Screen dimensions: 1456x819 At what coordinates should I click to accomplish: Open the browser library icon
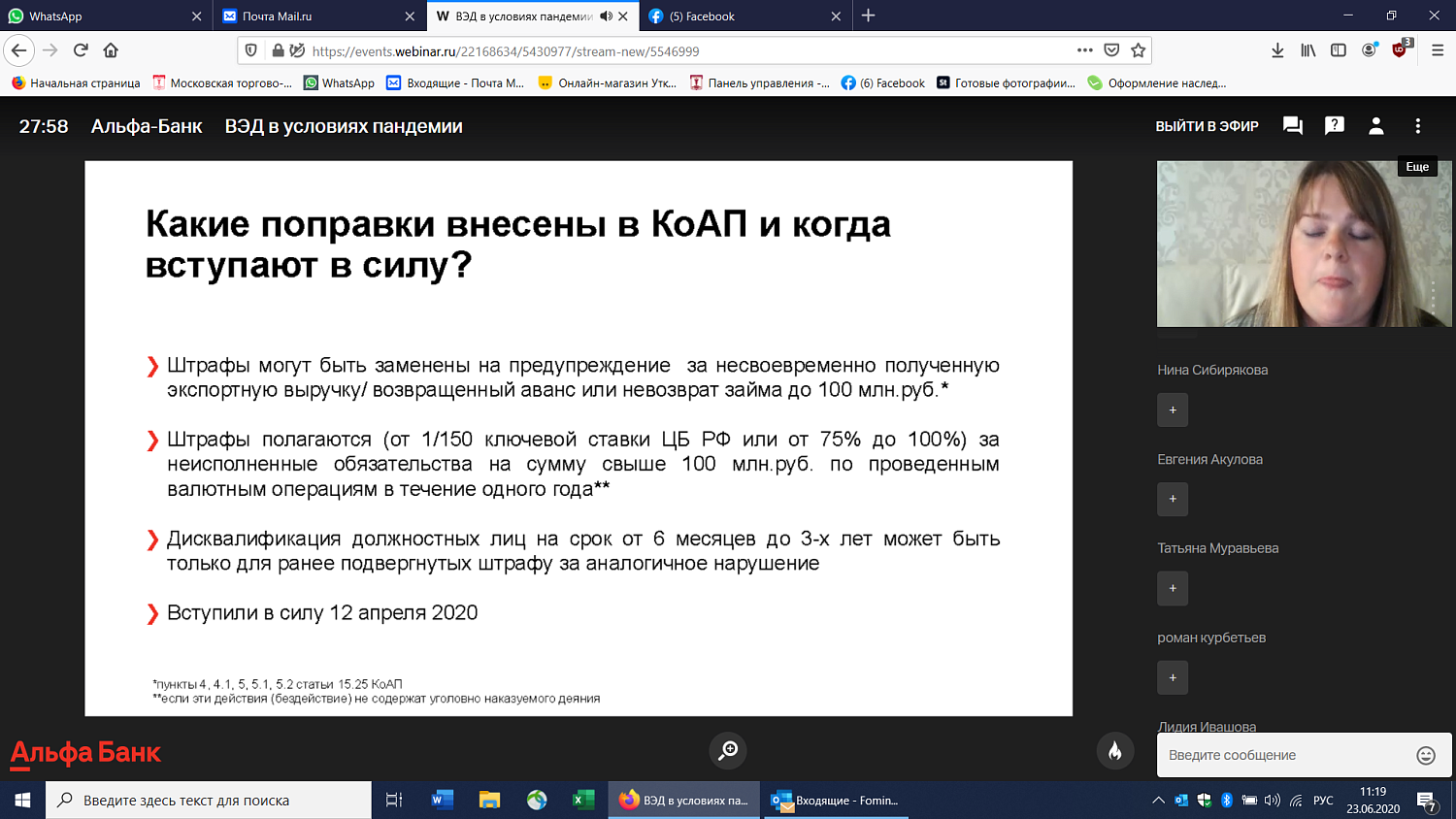pyautogui.click(x=1308, y=50)
